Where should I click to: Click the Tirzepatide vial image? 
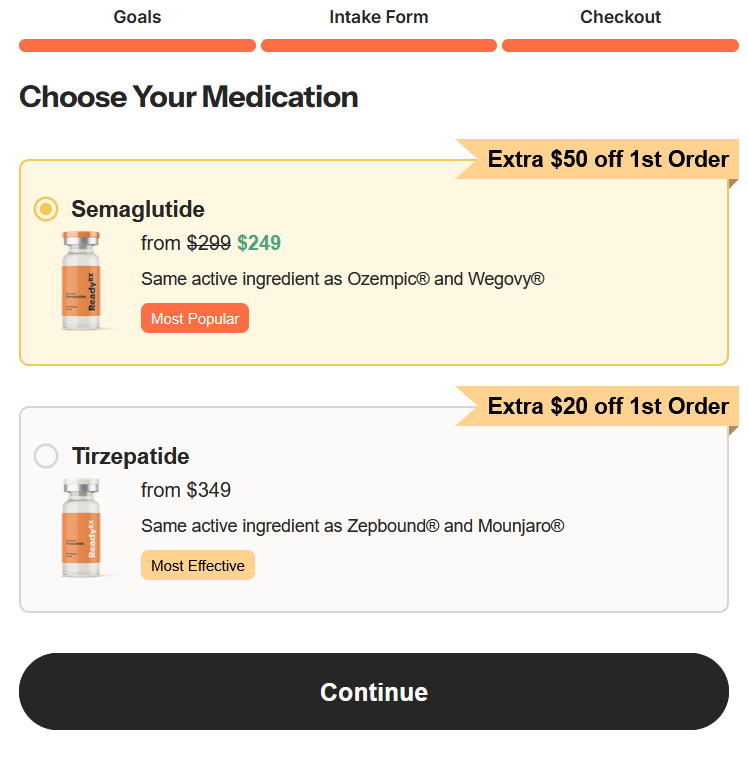[81, 528]
